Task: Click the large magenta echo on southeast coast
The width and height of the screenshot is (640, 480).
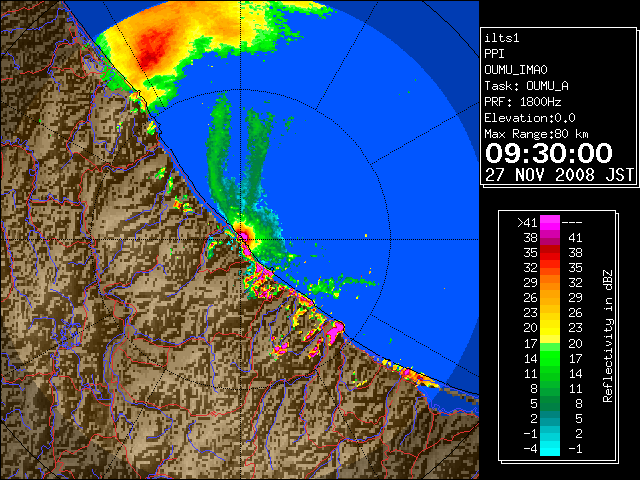Action: coord(335,332)
